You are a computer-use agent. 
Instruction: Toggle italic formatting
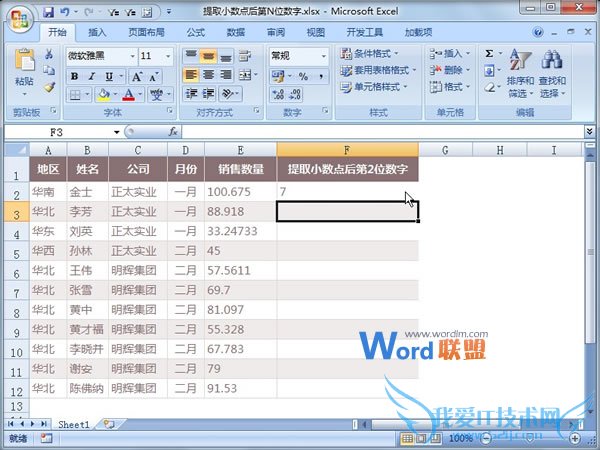point(92,77)
